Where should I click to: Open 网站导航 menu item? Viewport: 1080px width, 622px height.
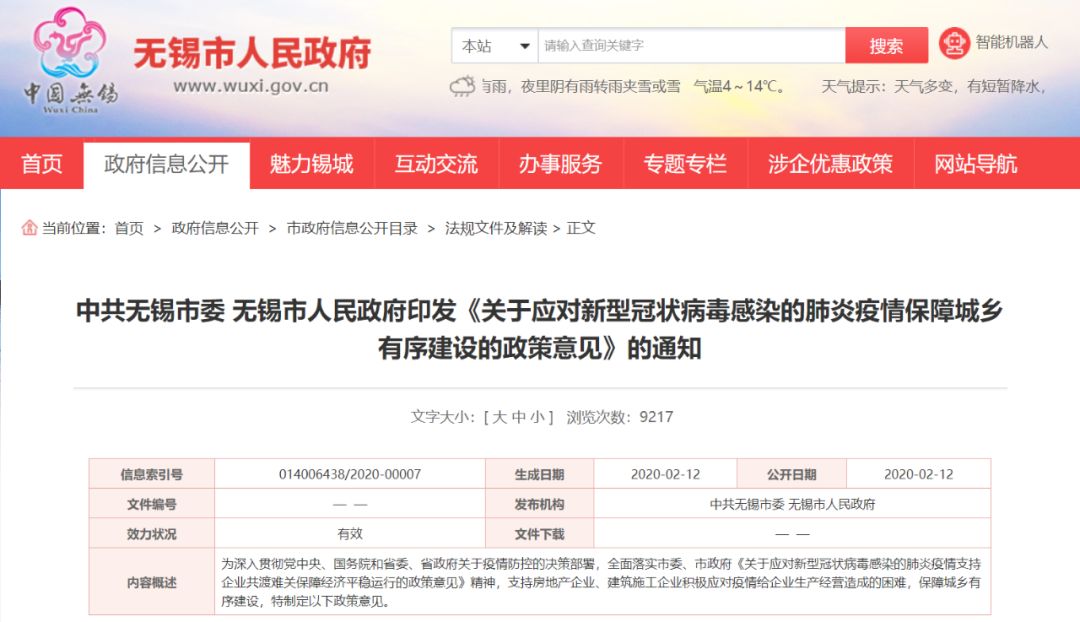[x=975, y=164]
